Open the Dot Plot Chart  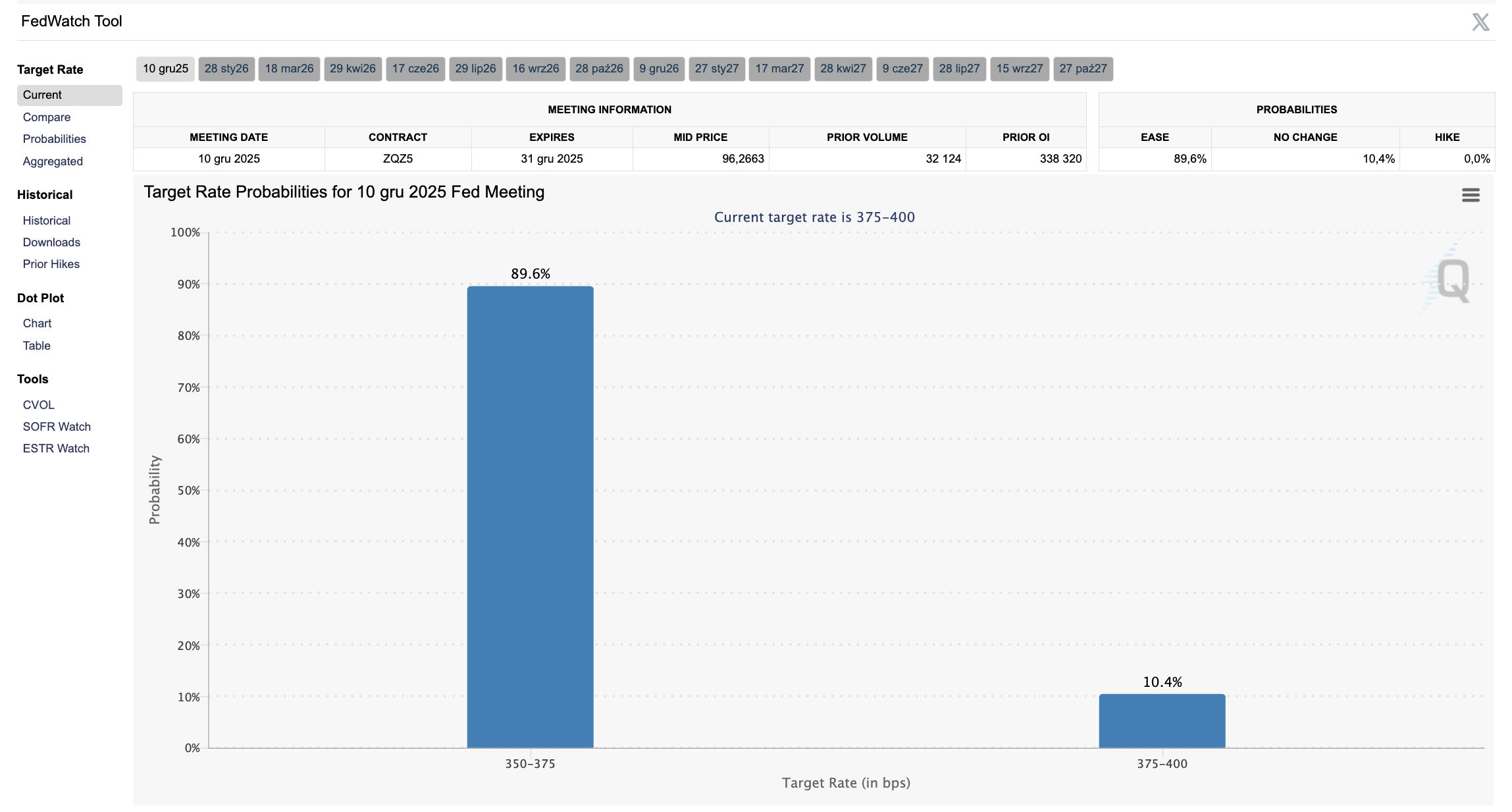pos(37,323)
